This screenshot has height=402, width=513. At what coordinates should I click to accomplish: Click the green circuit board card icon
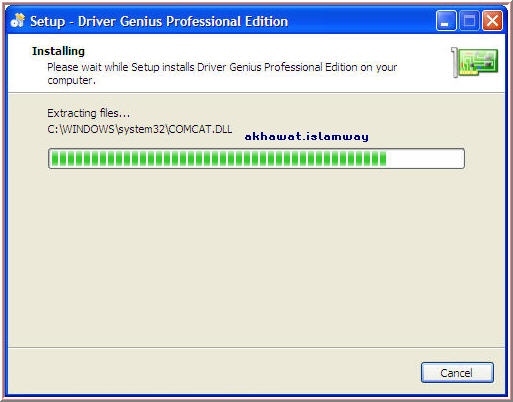(475, 62)
